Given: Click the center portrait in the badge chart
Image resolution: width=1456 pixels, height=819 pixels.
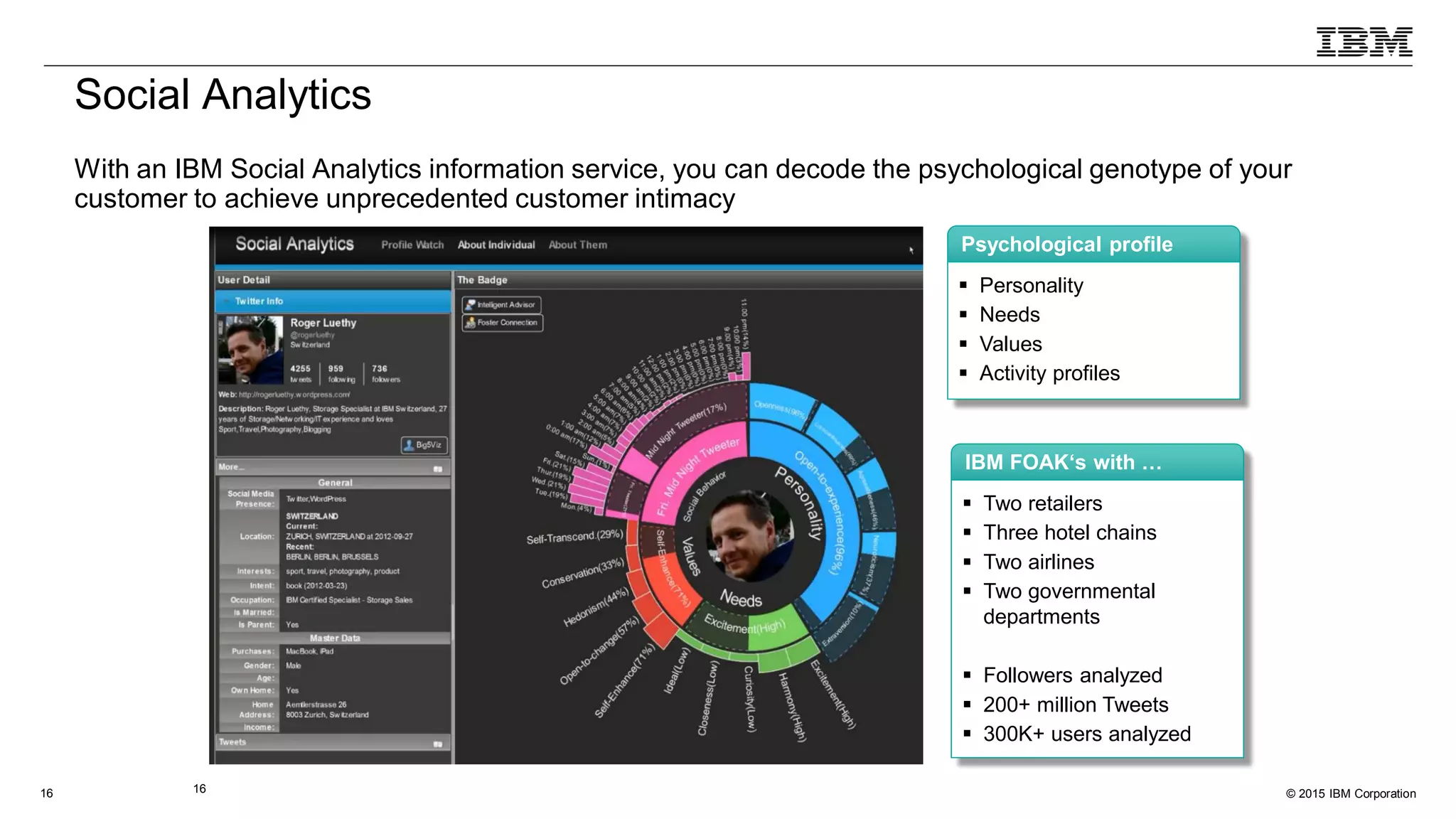Looking at the screenshot, I should (x=750, y=536).
